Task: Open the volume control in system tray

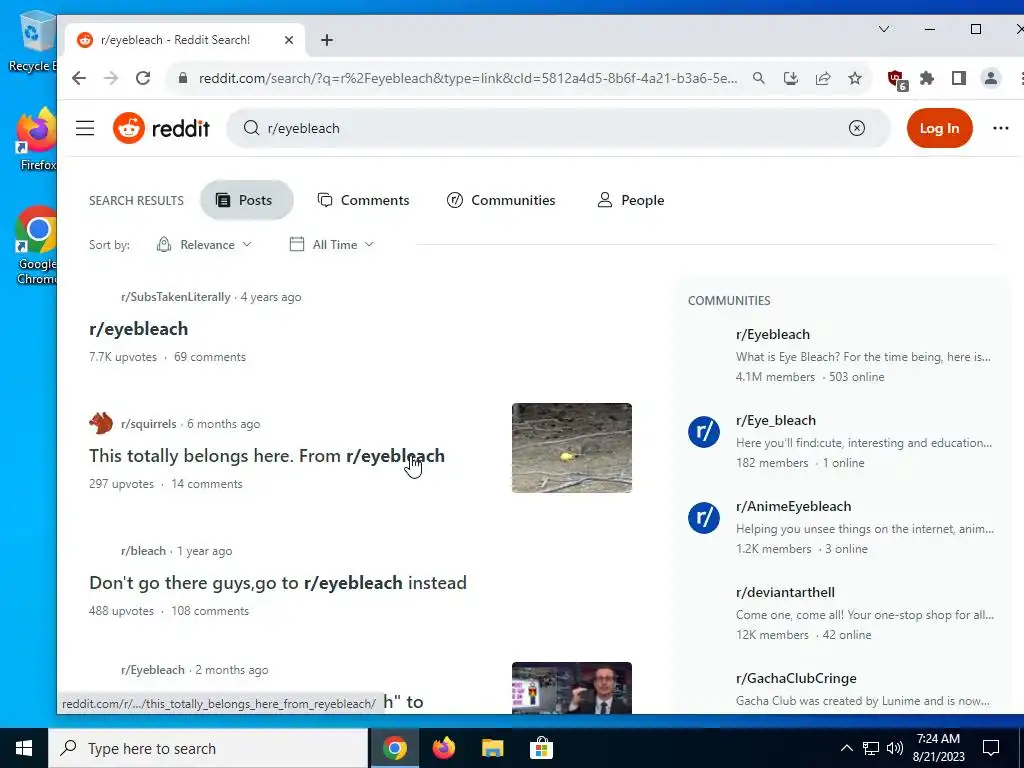Action: tap(895, 748)
